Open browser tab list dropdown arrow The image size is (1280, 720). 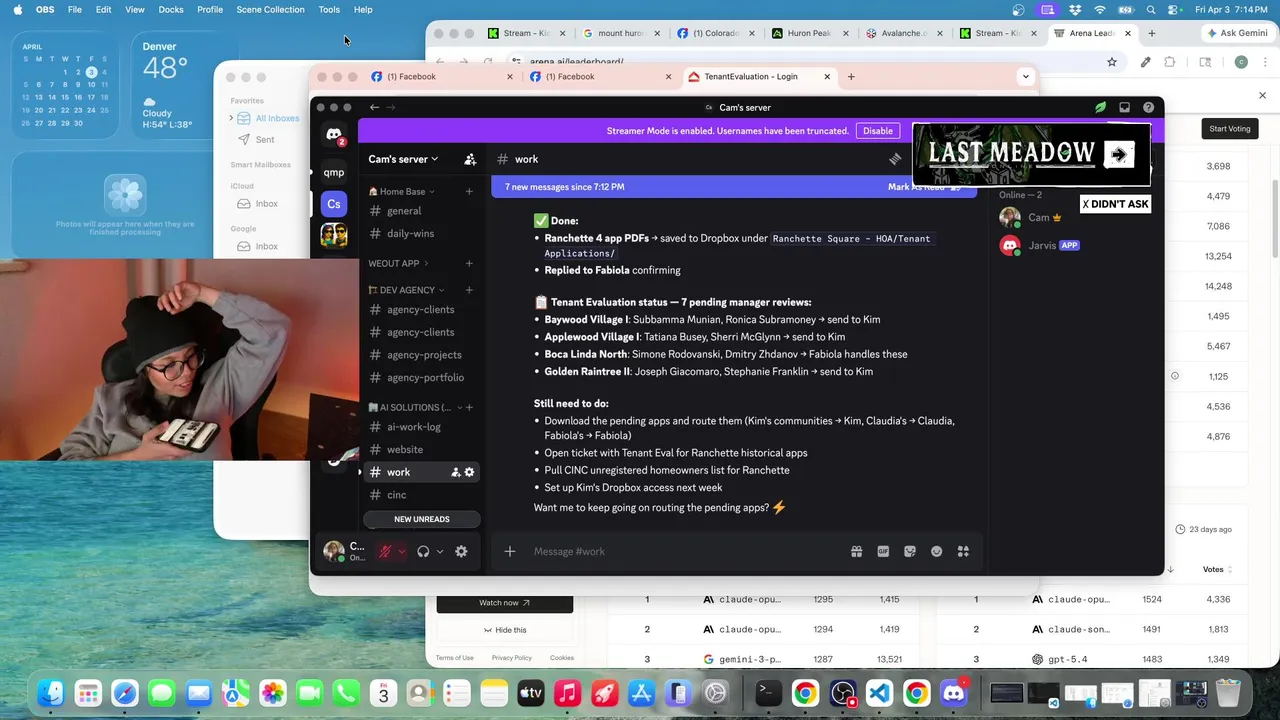coord(1025,76)
